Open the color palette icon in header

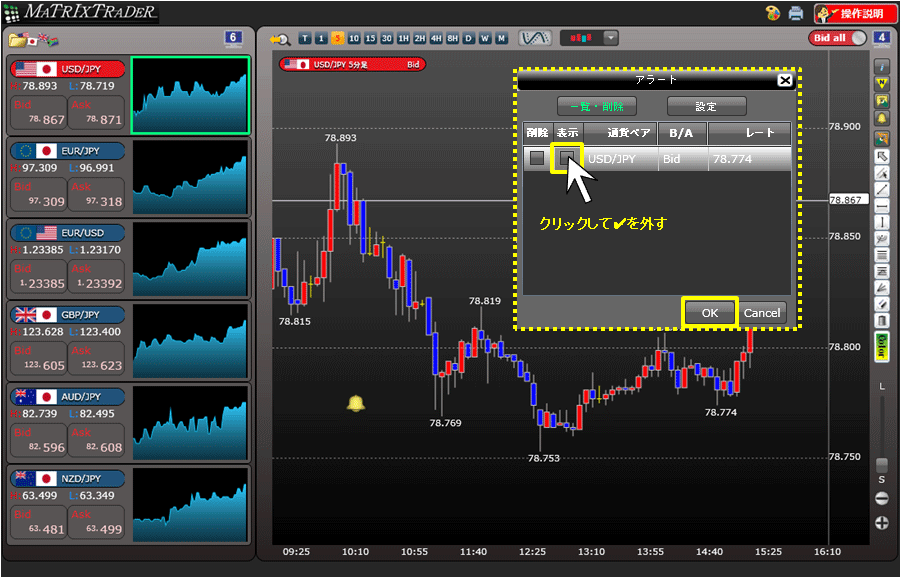tap(773, 13)
